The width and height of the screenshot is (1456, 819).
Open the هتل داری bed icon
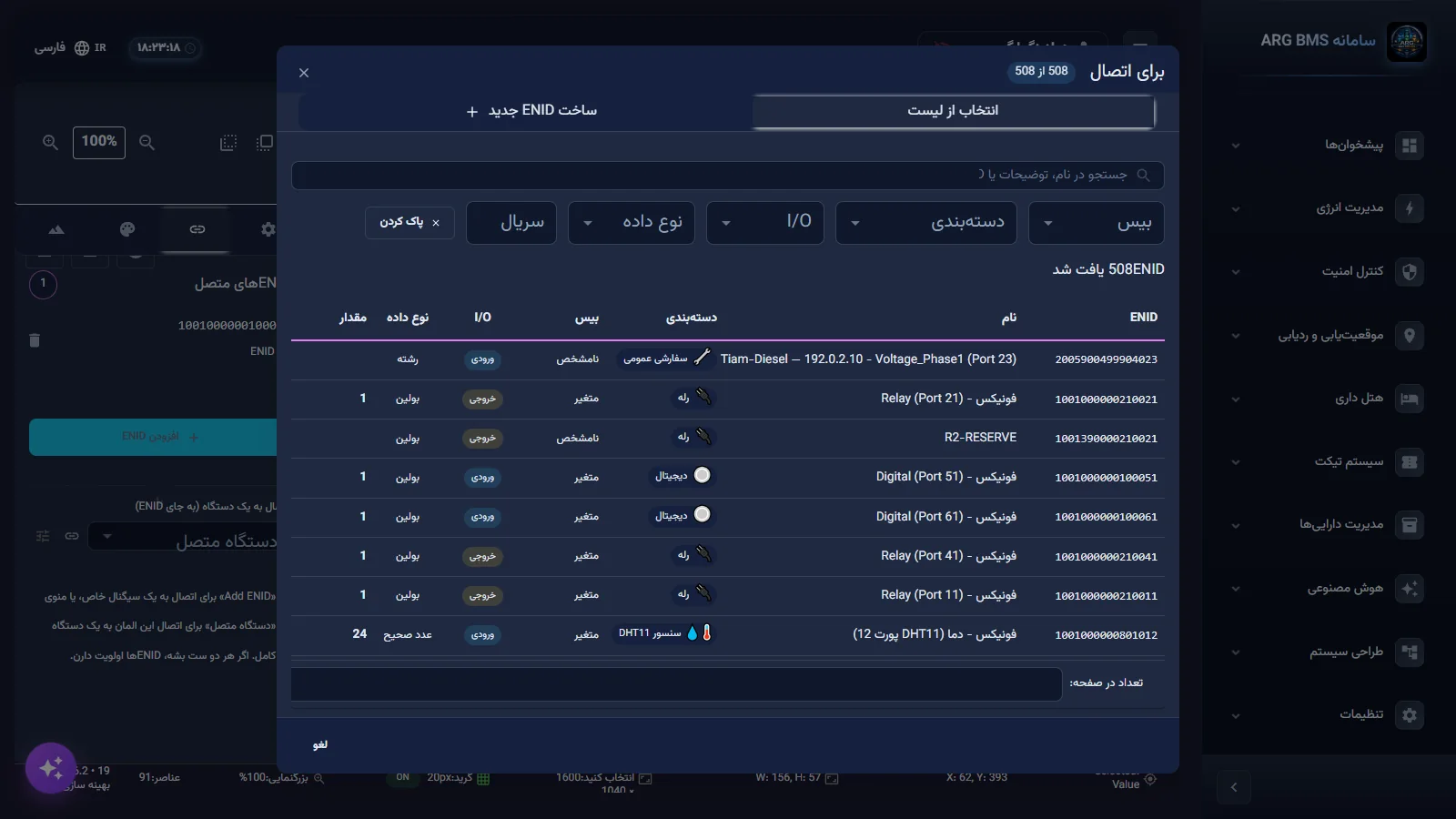(x=1410, y=399)
